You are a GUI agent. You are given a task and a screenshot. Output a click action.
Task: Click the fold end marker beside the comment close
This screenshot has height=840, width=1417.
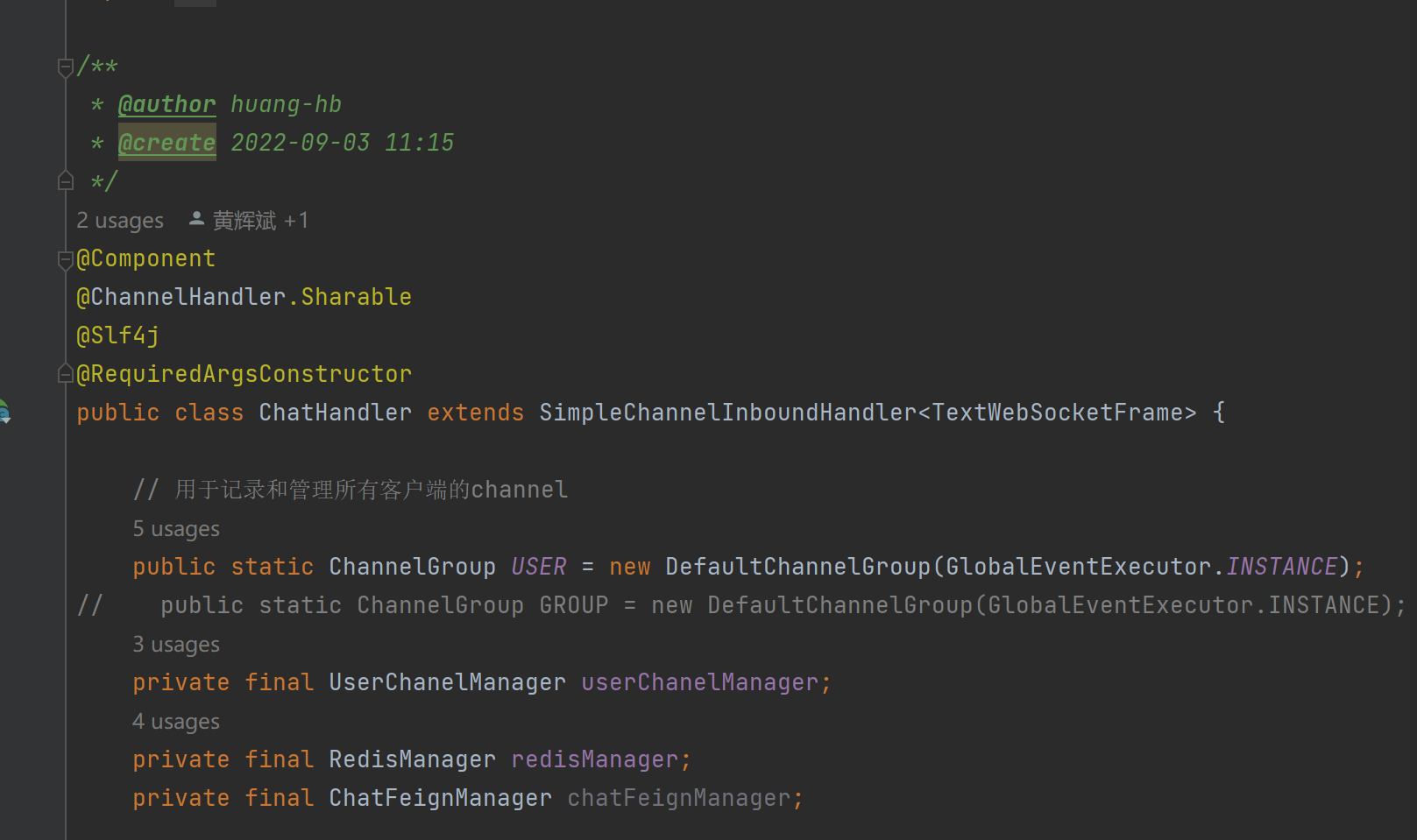(66, 181)
